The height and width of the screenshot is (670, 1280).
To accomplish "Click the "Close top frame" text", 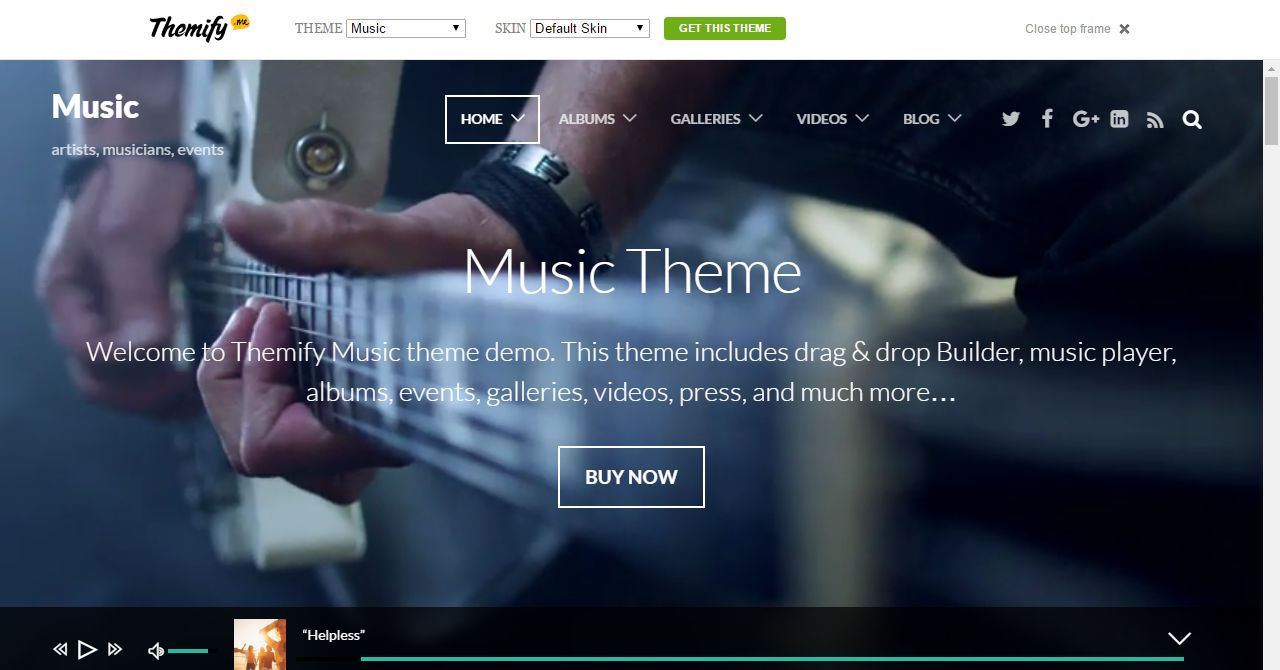I will (1067, 29).
